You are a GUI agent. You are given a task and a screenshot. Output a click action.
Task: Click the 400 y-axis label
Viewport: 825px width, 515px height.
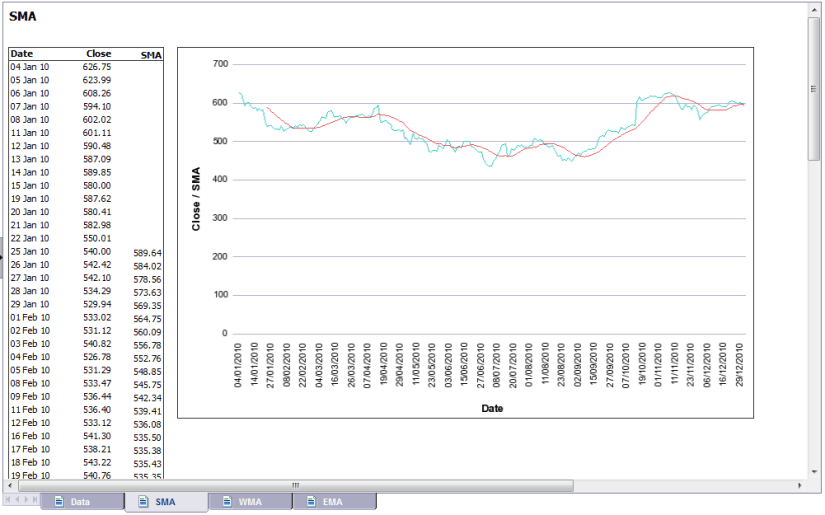click(220, 179)
